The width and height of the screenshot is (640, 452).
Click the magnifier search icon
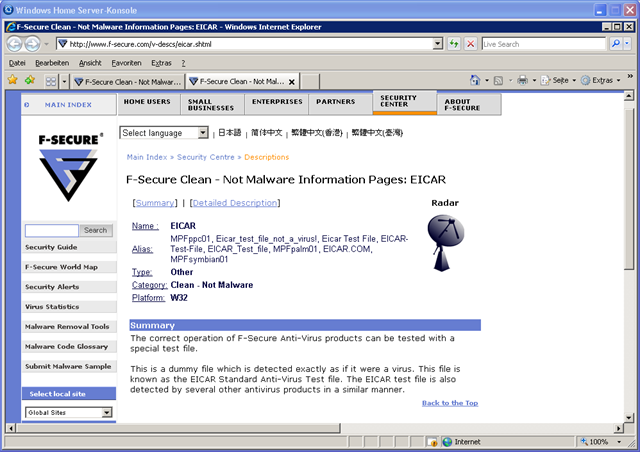click(616, 44)
